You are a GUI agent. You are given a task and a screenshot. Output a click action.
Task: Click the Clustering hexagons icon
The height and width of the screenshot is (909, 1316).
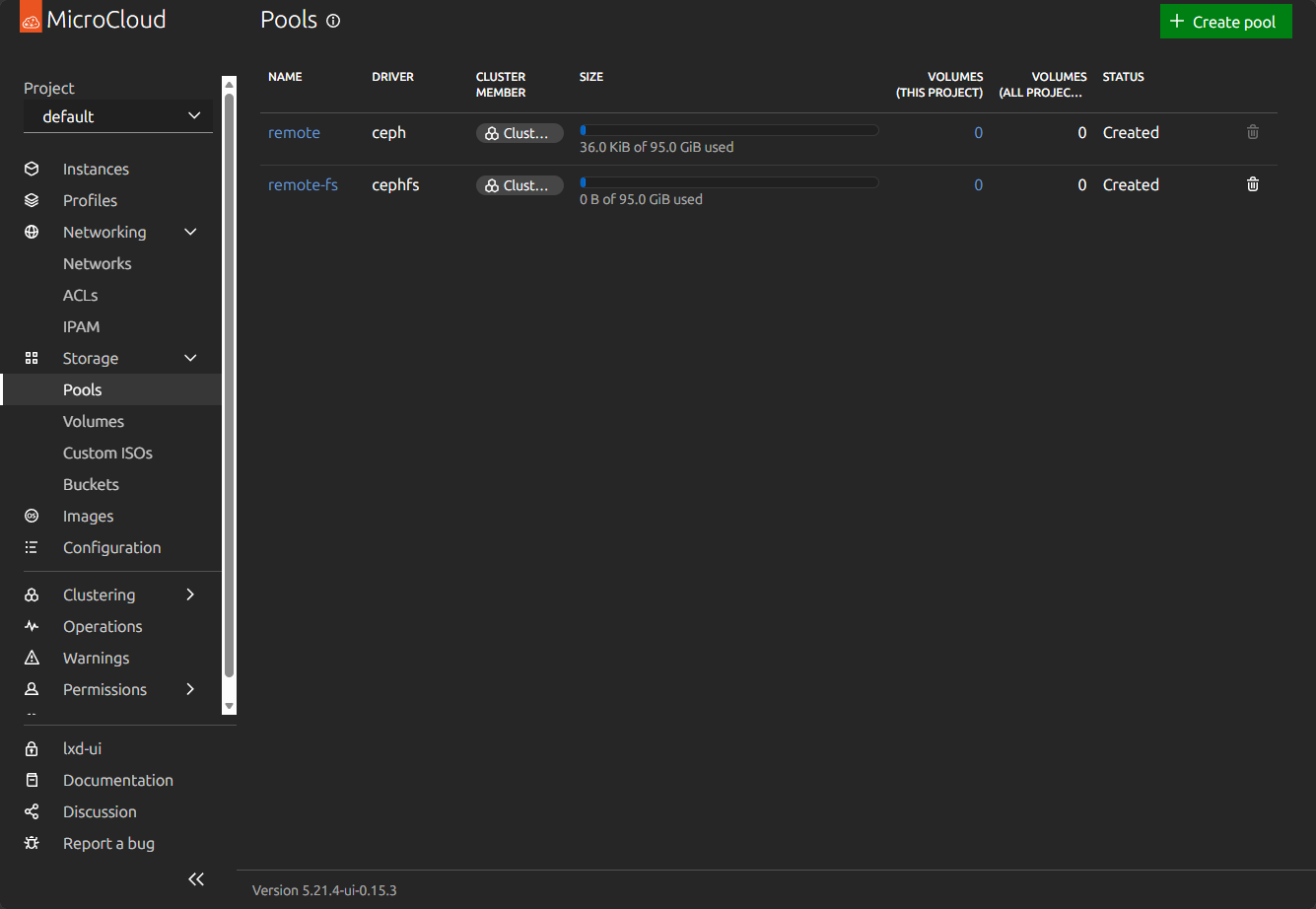click(x=32, y=594)
